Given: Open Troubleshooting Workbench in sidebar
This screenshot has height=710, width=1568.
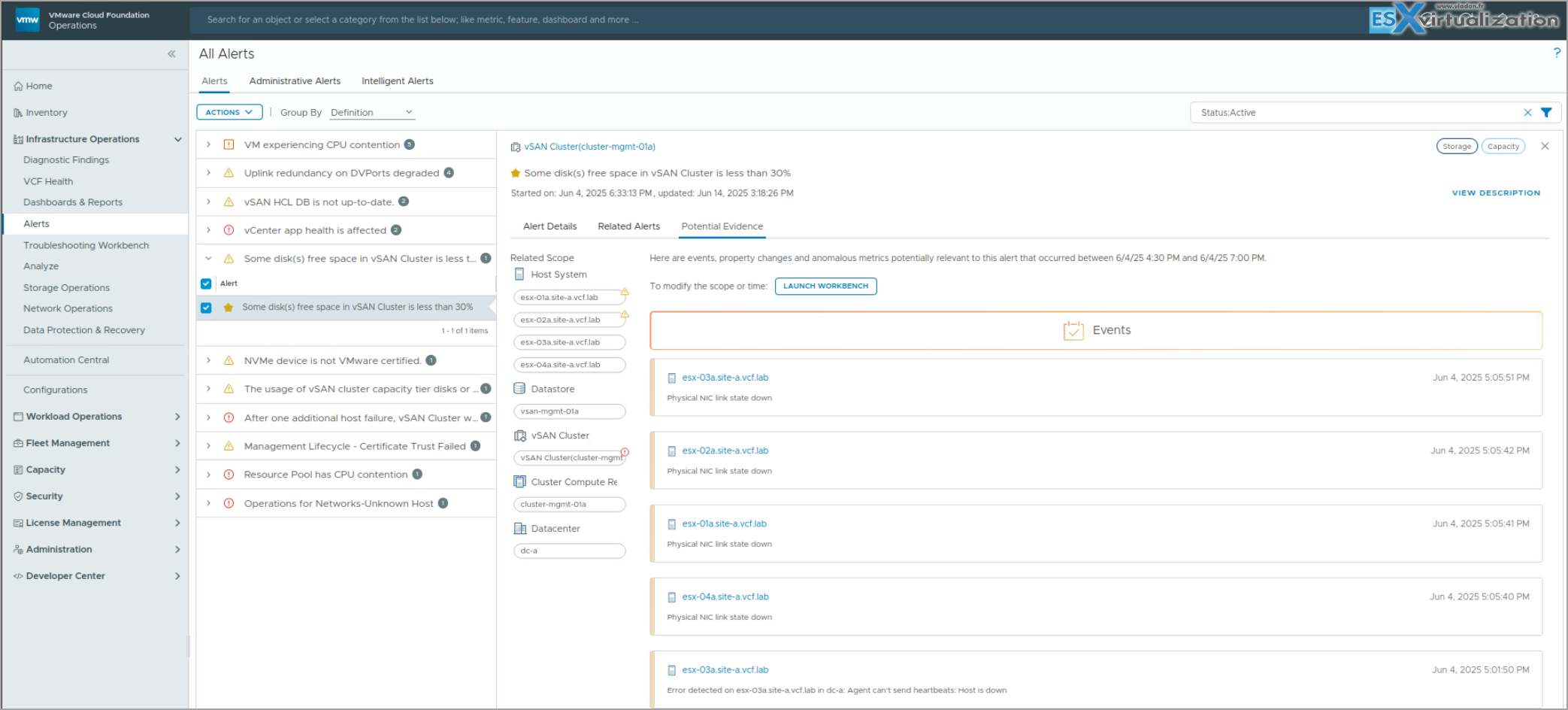Looking at the screenshot, I should click(86, 245).
